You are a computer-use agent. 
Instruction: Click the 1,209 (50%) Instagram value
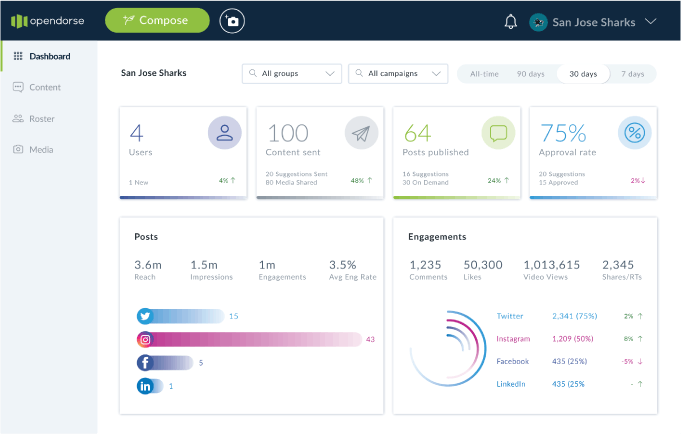point(572,338)
